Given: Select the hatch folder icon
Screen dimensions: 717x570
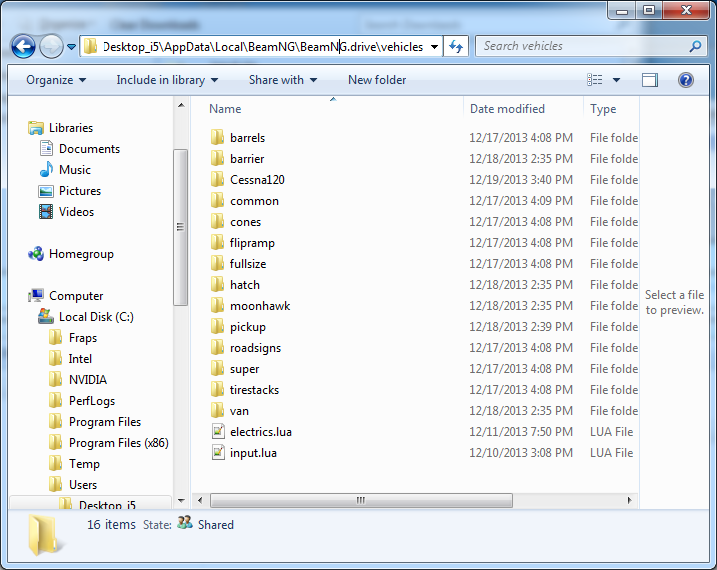Looking at the screenshot, I should click(x=218, y=284).
